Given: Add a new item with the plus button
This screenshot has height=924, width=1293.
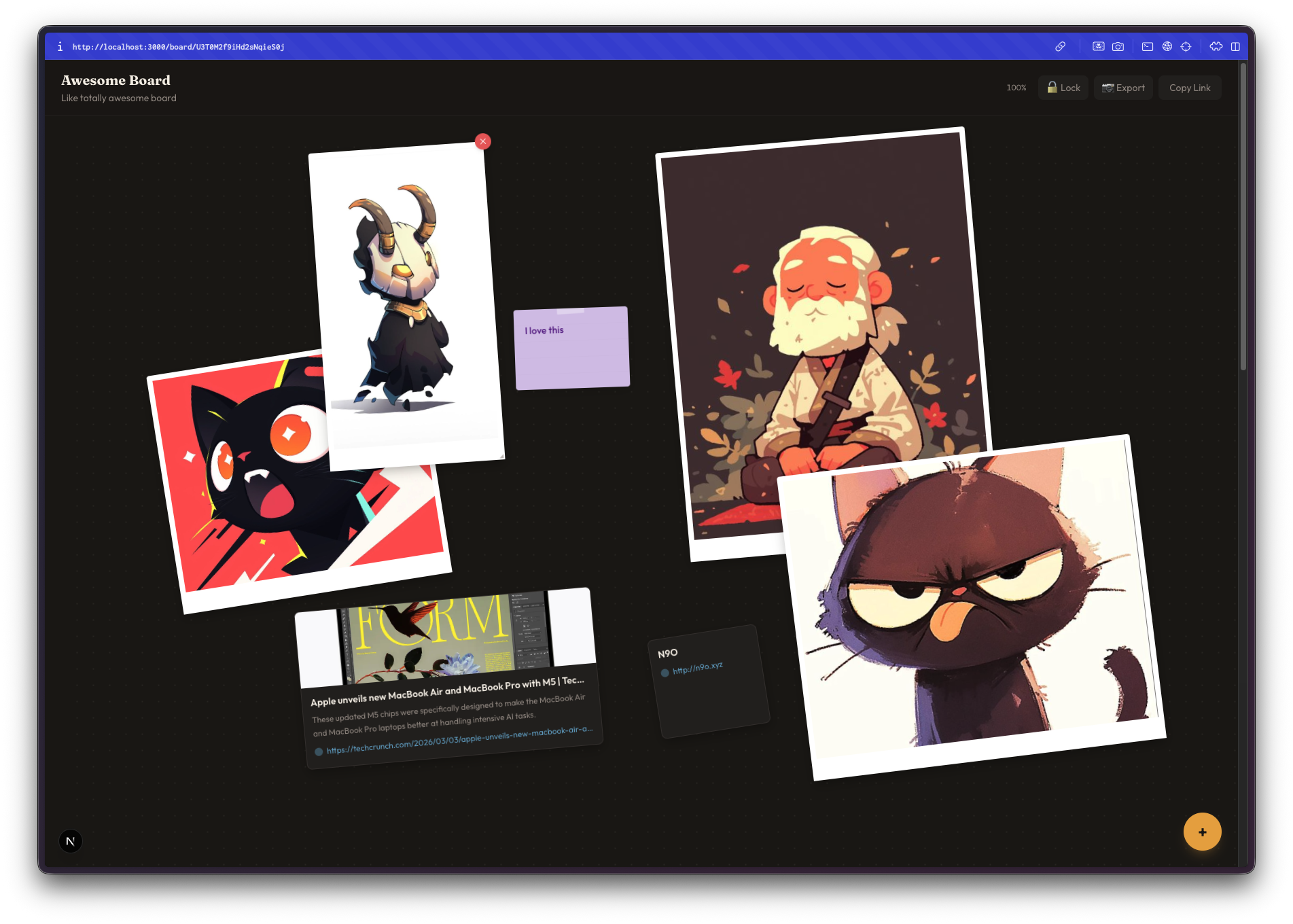Looking at the screenshot, I should 1203,831.
